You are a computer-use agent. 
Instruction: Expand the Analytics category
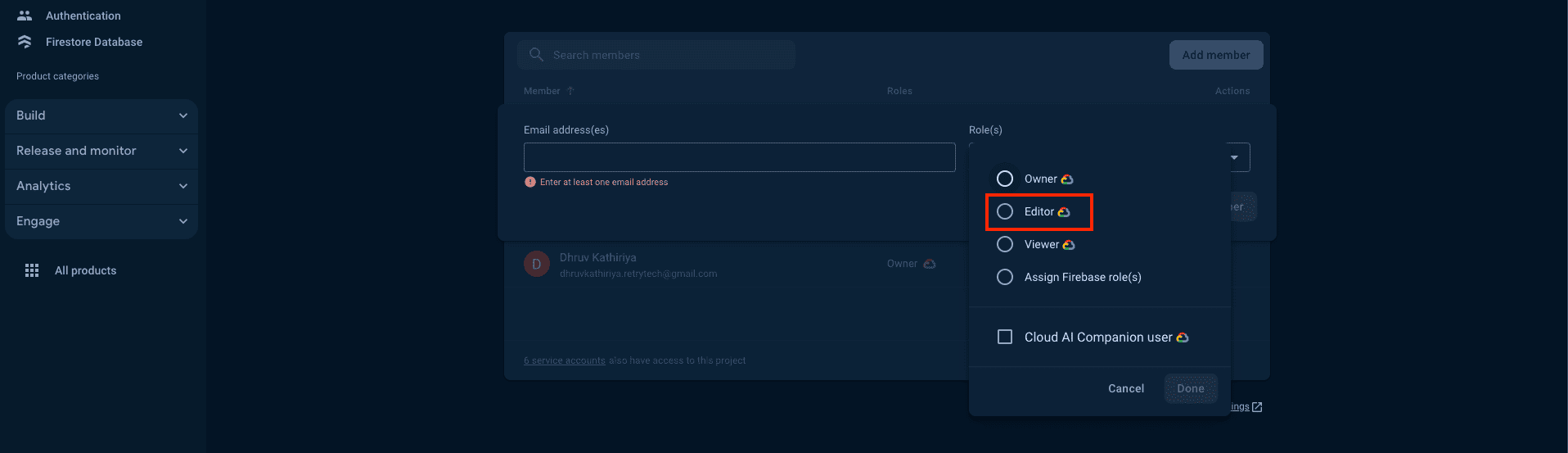[x=101, y=186]
